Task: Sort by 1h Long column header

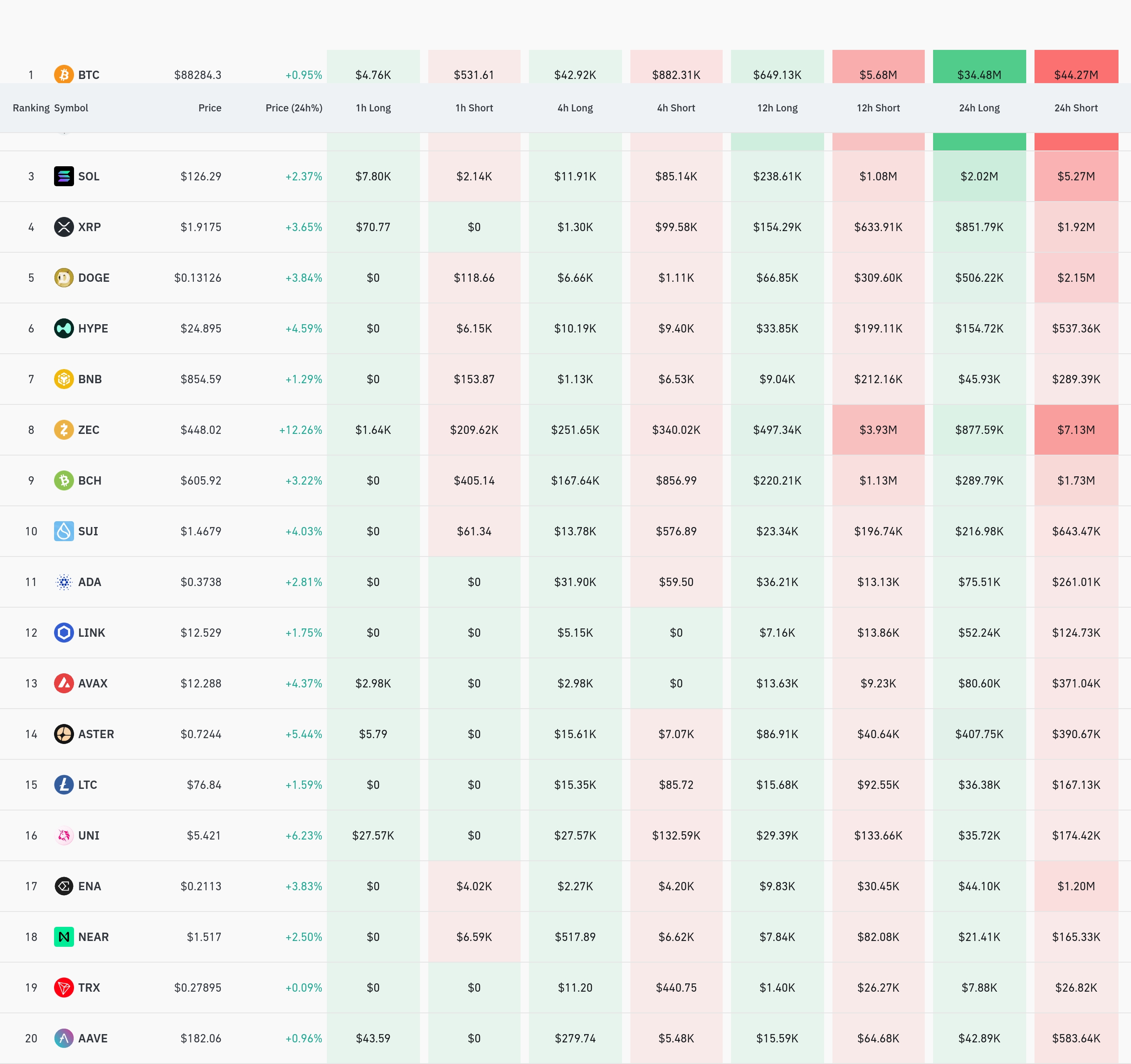Action: point(373,108)
